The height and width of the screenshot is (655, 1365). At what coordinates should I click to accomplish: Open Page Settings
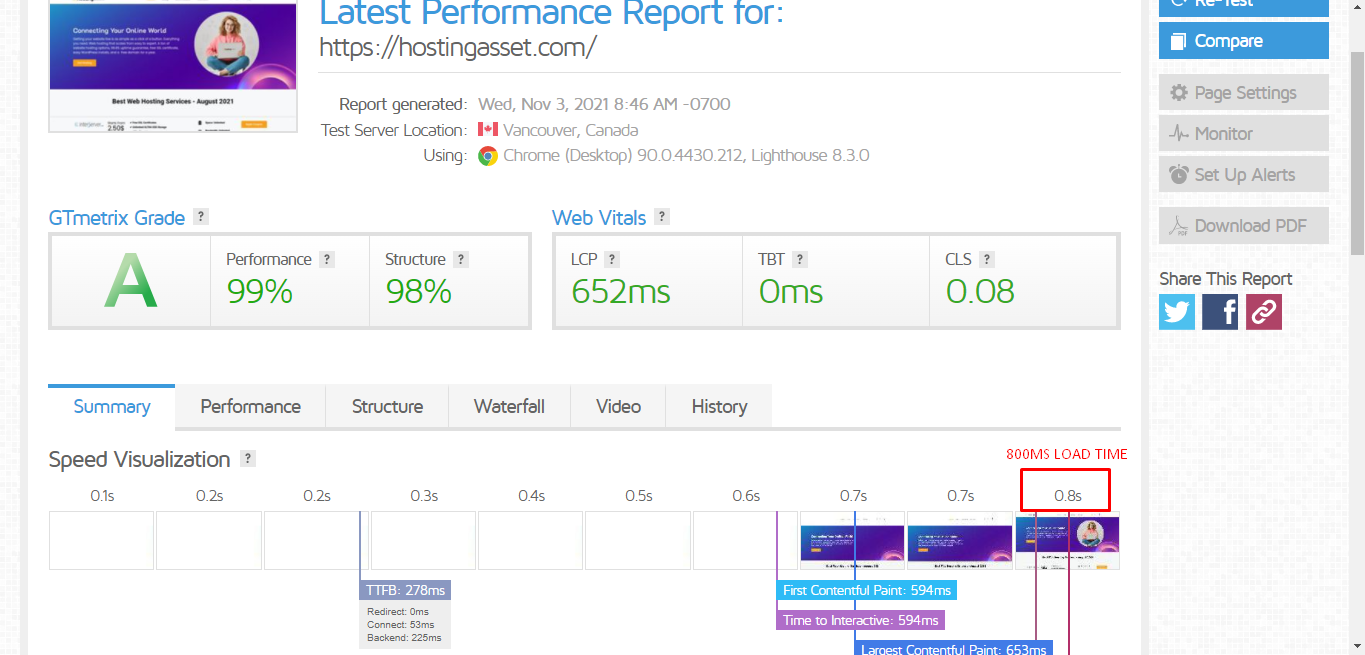click(x=1244, y=93)
